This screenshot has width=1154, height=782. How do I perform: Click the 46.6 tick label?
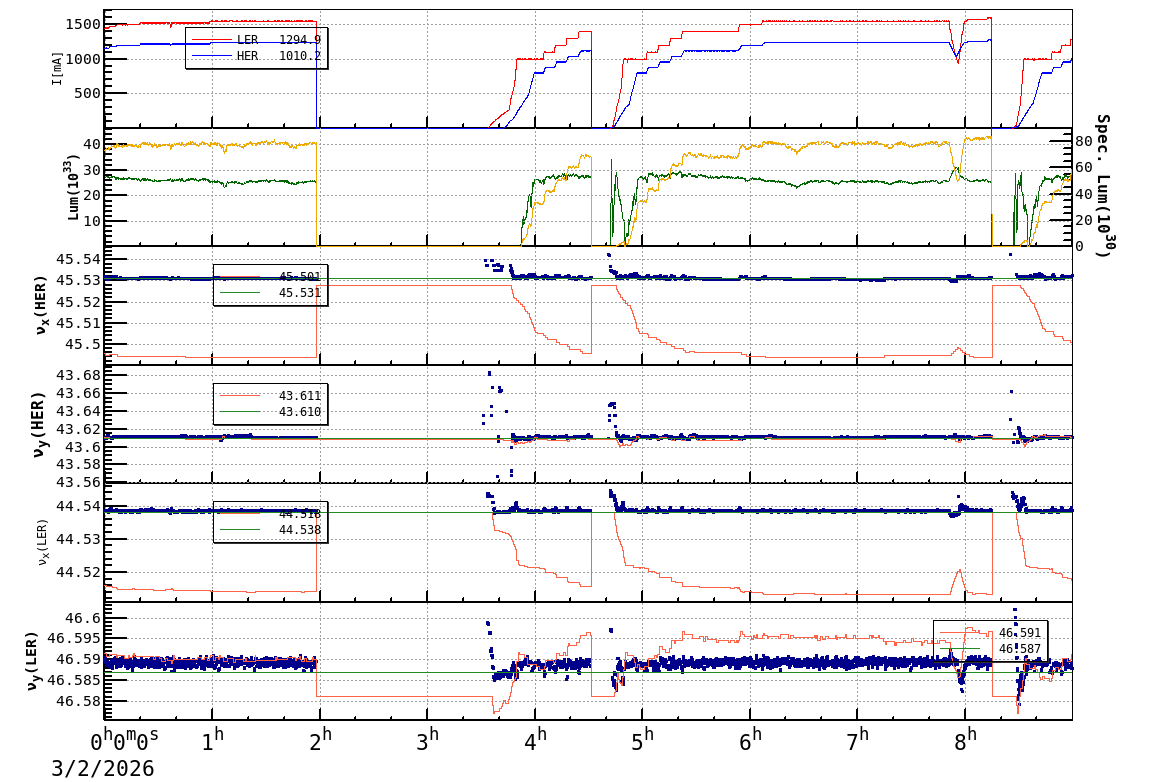(83, 619)
